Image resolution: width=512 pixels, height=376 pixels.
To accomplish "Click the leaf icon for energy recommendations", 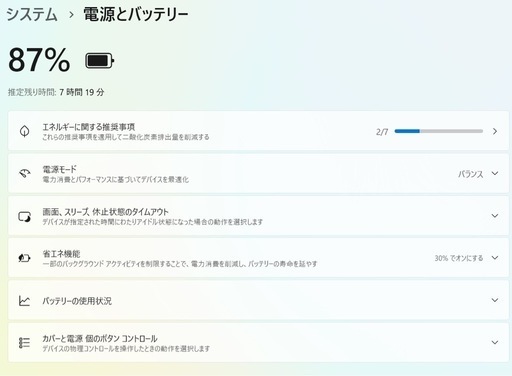I will [24, 131].
